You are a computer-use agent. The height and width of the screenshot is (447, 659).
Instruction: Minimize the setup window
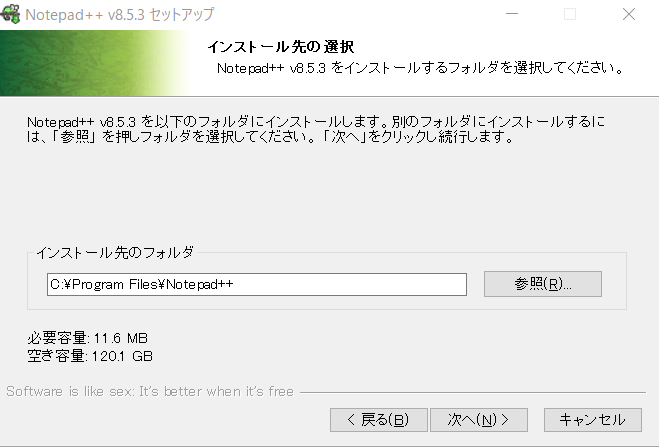[511, 15]
